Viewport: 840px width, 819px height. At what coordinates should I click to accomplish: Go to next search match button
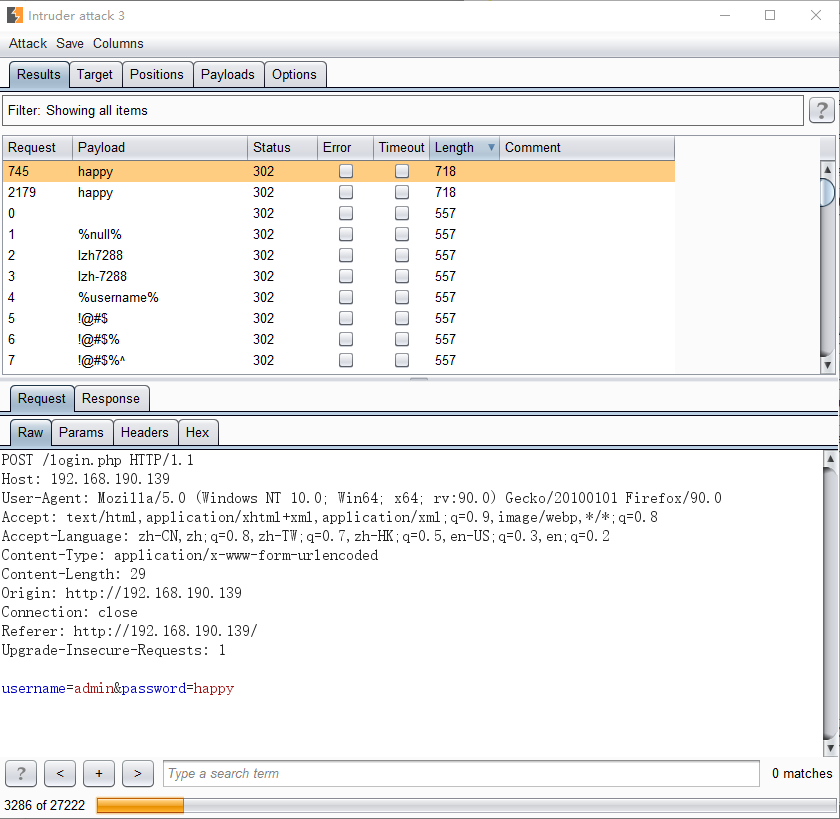(x=138, y=773)
